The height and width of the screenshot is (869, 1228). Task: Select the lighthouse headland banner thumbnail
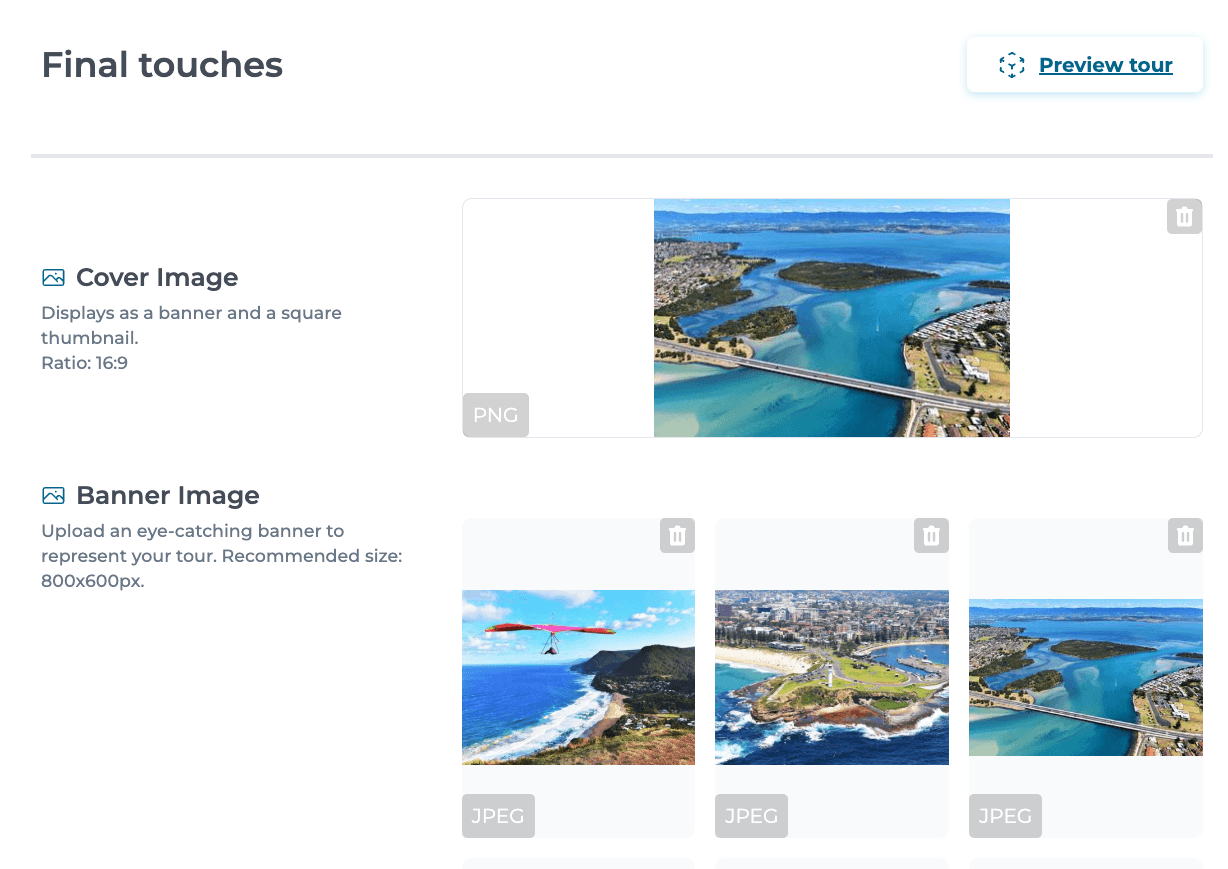point(831,677)
